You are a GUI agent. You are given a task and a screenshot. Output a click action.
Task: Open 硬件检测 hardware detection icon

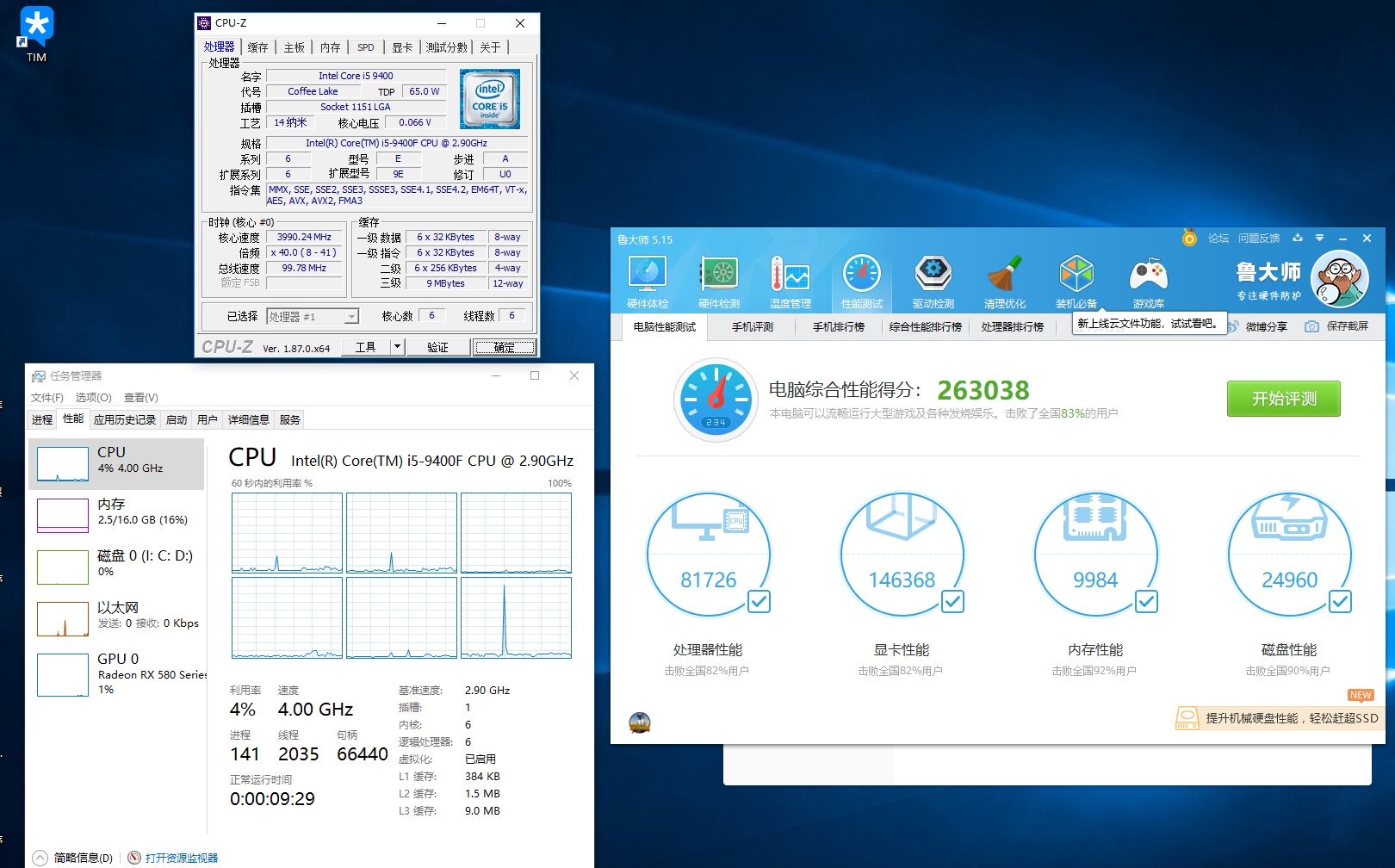tap(719, 282)
